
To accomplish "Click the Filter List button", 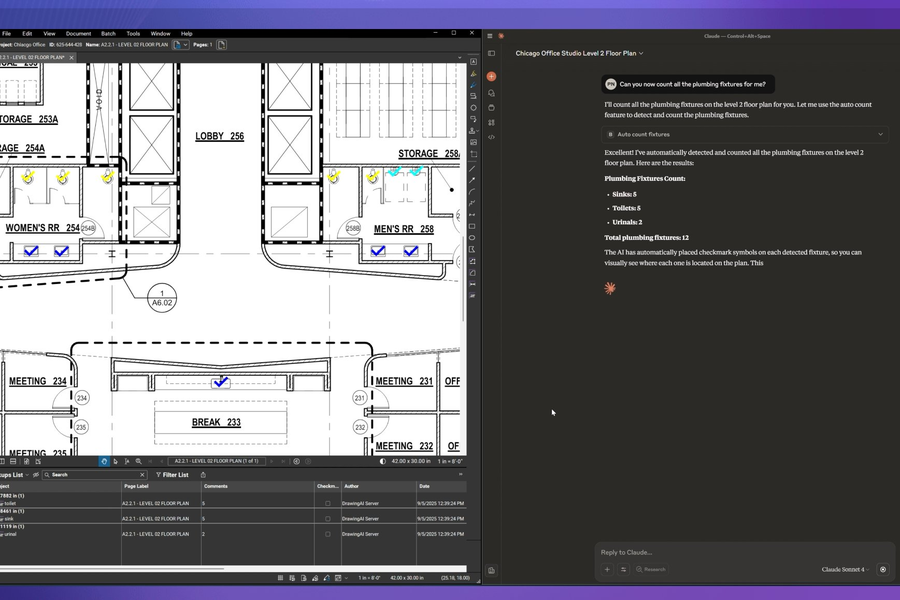I will point(172,475).
